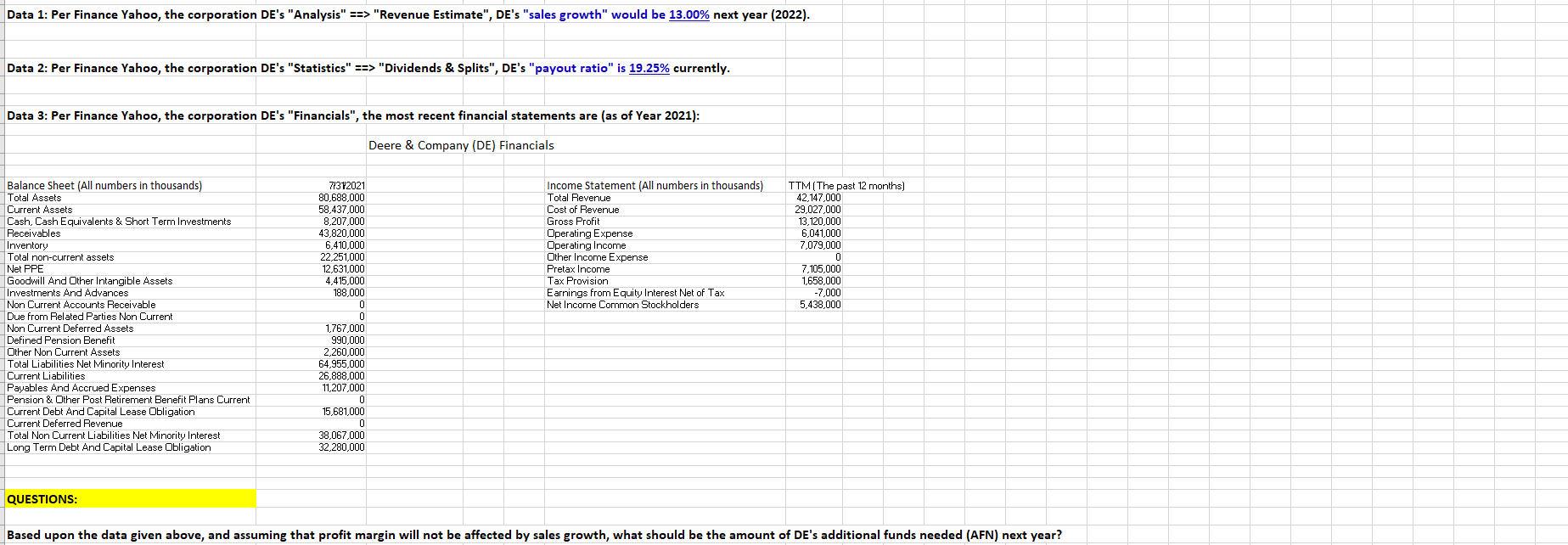The image size is (1568, 545).
Task: Click the 'Net PPE' label cell
Action: (x=25, y=268)
